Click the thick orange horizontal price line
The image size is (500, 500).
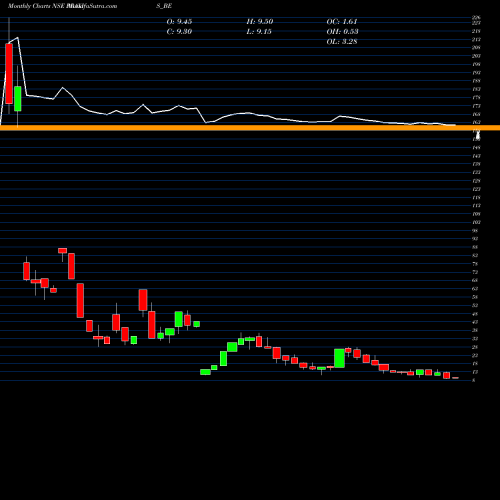(250, 128)
